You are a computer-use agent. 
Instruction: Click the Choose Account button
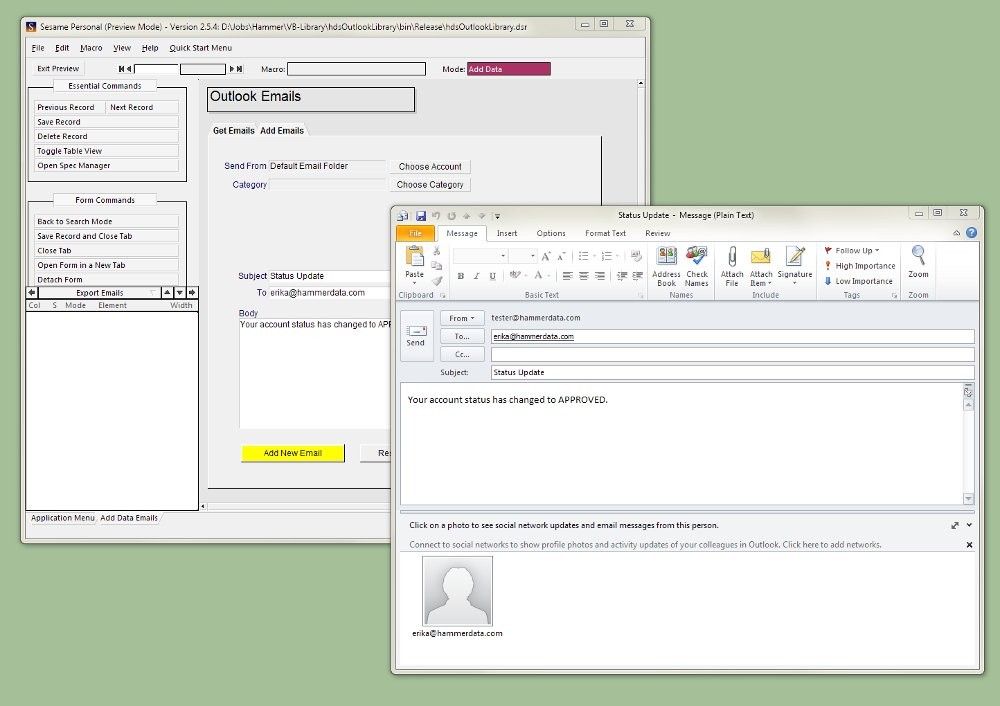tap(430, 166)
